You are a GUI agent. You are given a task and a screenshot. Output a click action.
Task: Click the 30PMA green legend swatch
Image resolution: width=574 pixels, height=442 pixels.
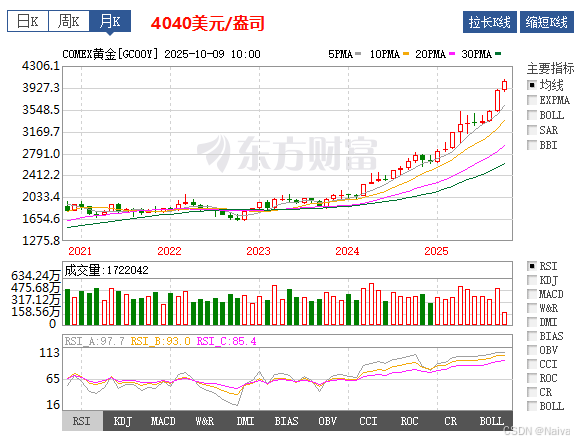point(498,54)
